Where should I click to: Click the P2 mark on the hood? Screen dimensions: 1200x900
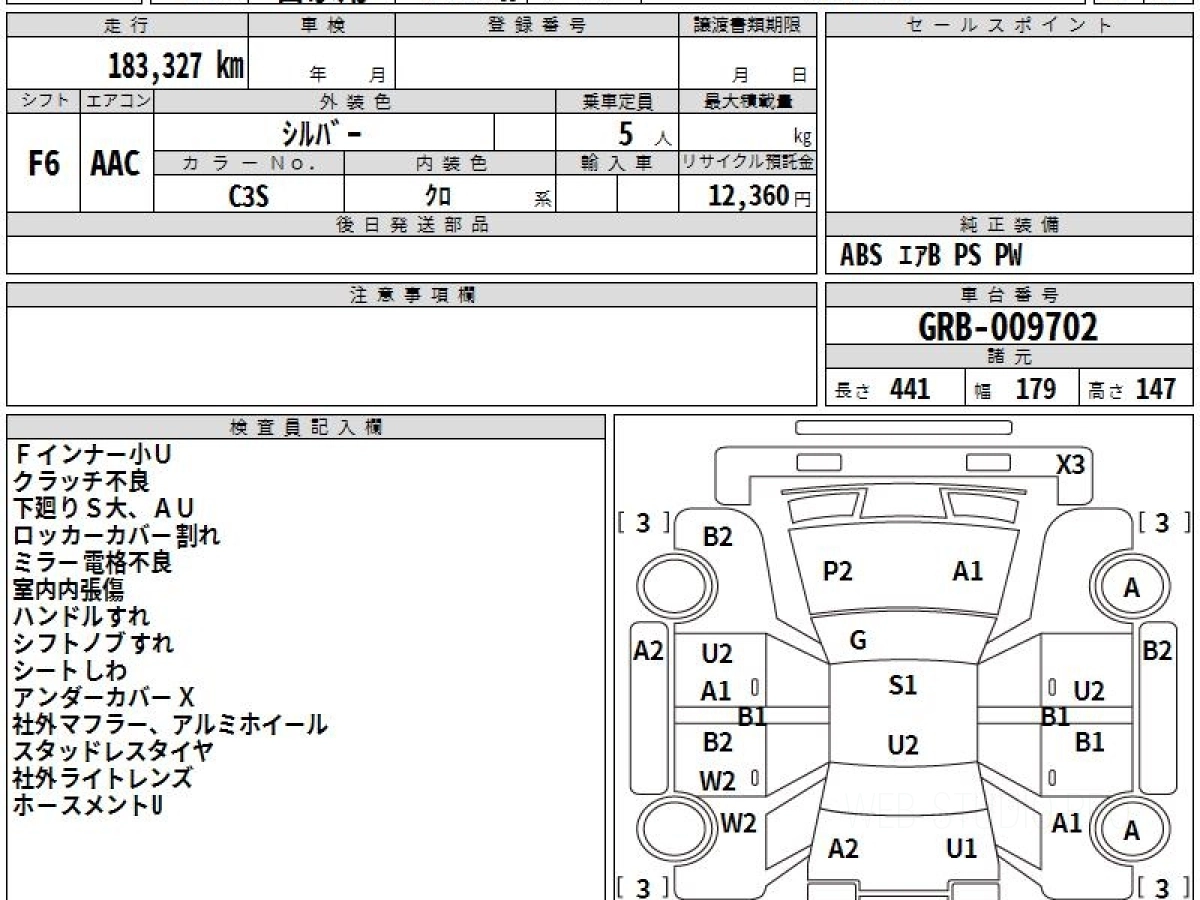pyautogui.click(x=837, y=572)
